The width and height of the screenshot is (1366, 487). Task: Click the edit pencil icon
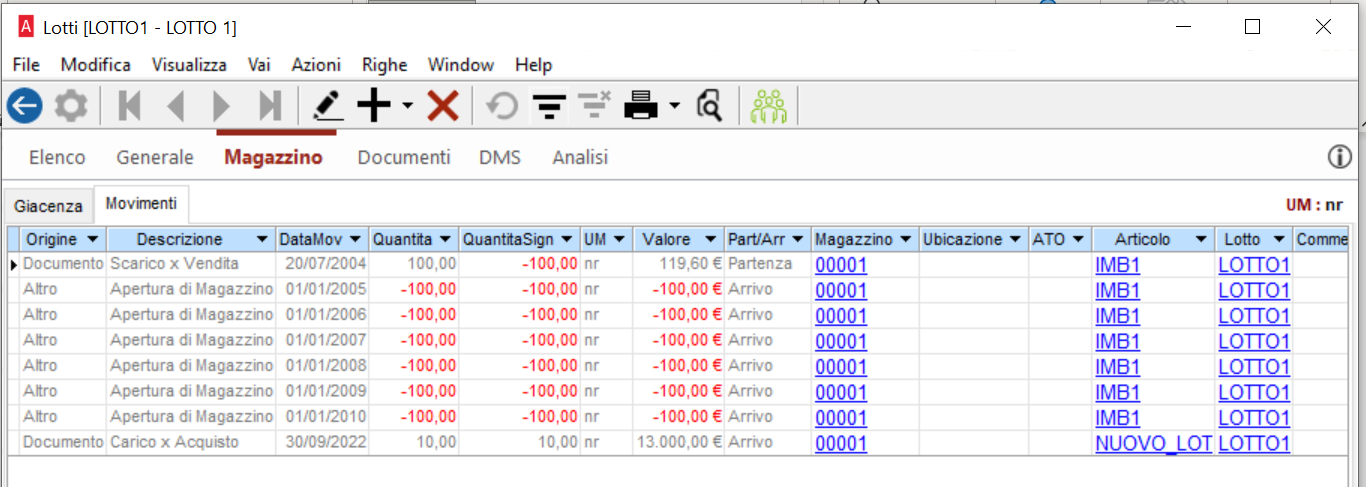(327, 105)
